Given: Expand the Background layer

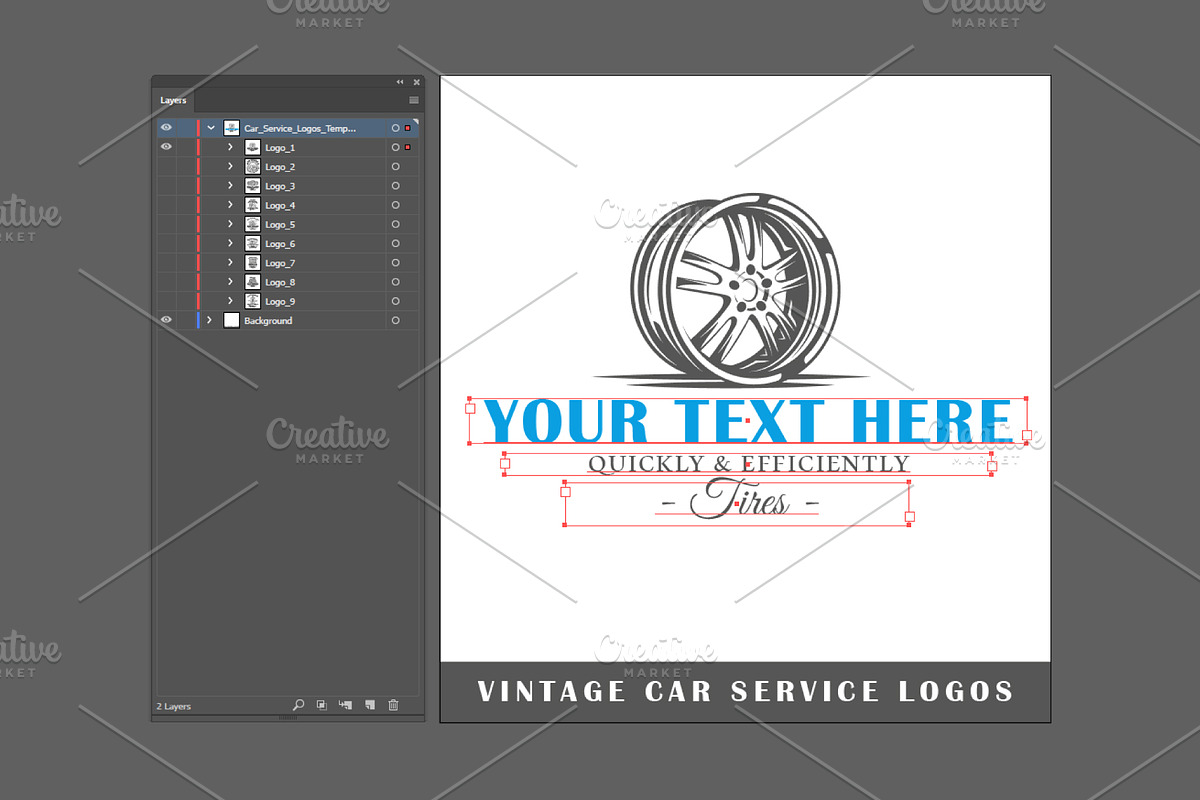Looking at the screenshot, I should [210, 320].
